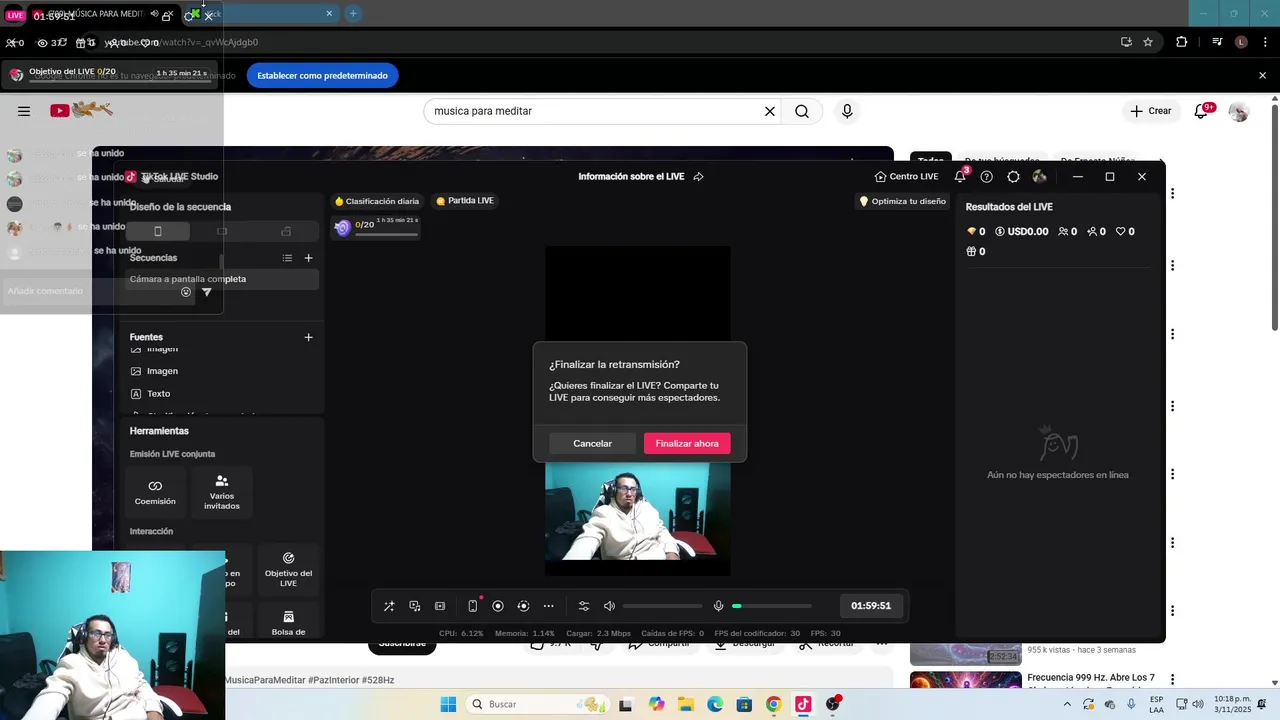Mute the desktop speaker audio
The width and height of the screenshot is (1280, 720).
[x=609, y=606]
